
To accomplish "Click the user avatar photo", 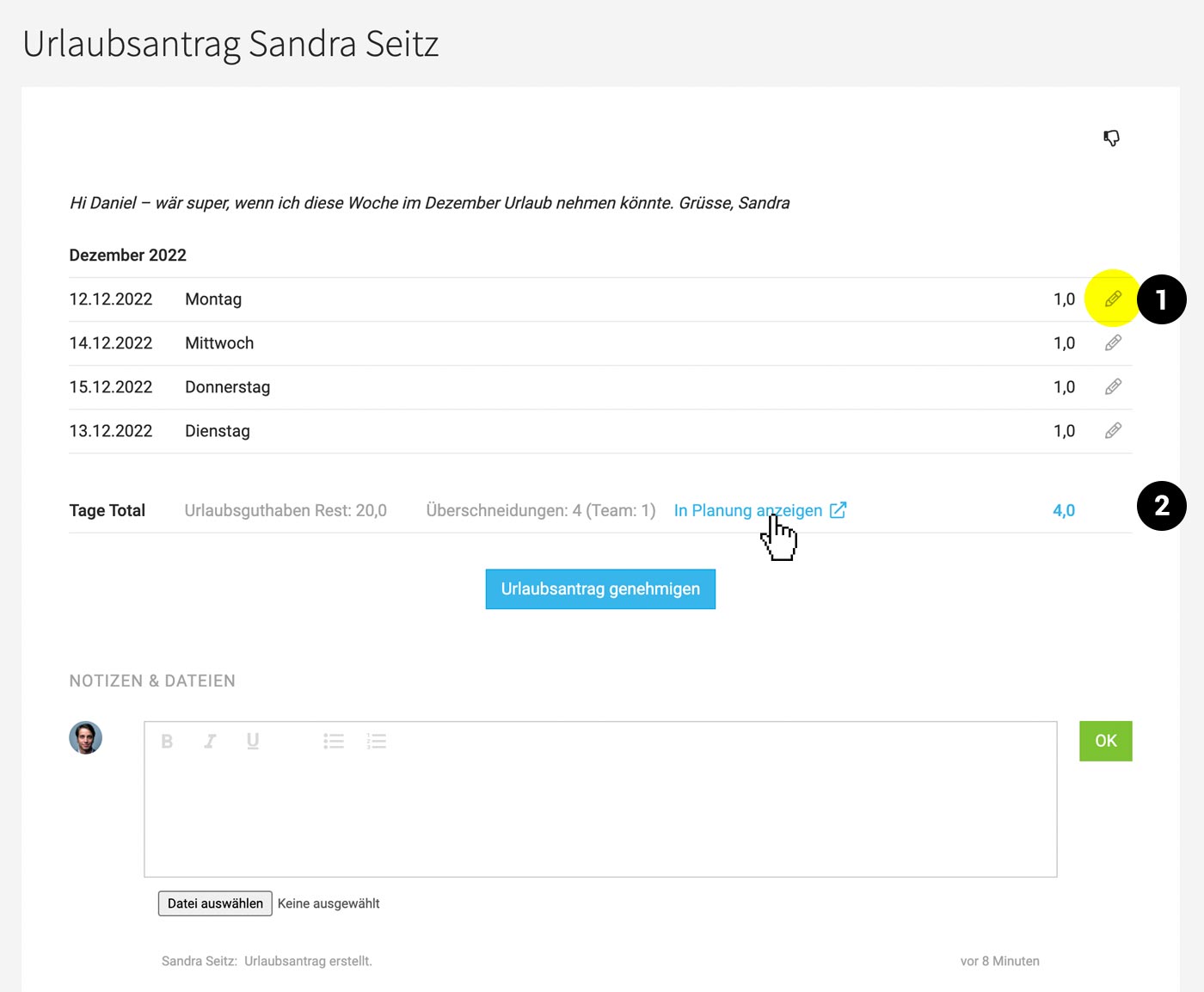I will click(86, 738).
